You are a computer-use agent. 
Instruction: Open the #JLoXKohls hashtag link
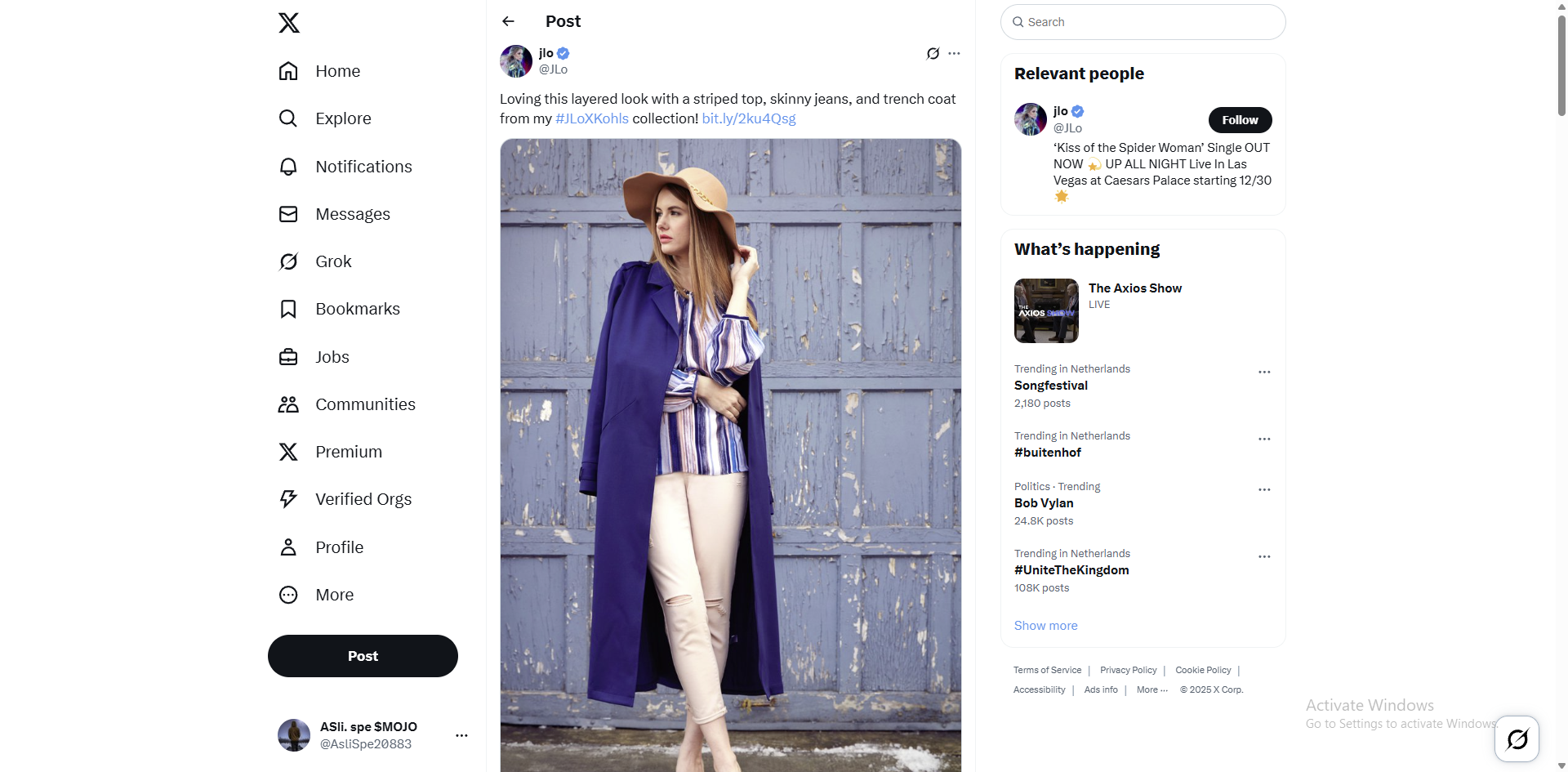tap(592, 118)
